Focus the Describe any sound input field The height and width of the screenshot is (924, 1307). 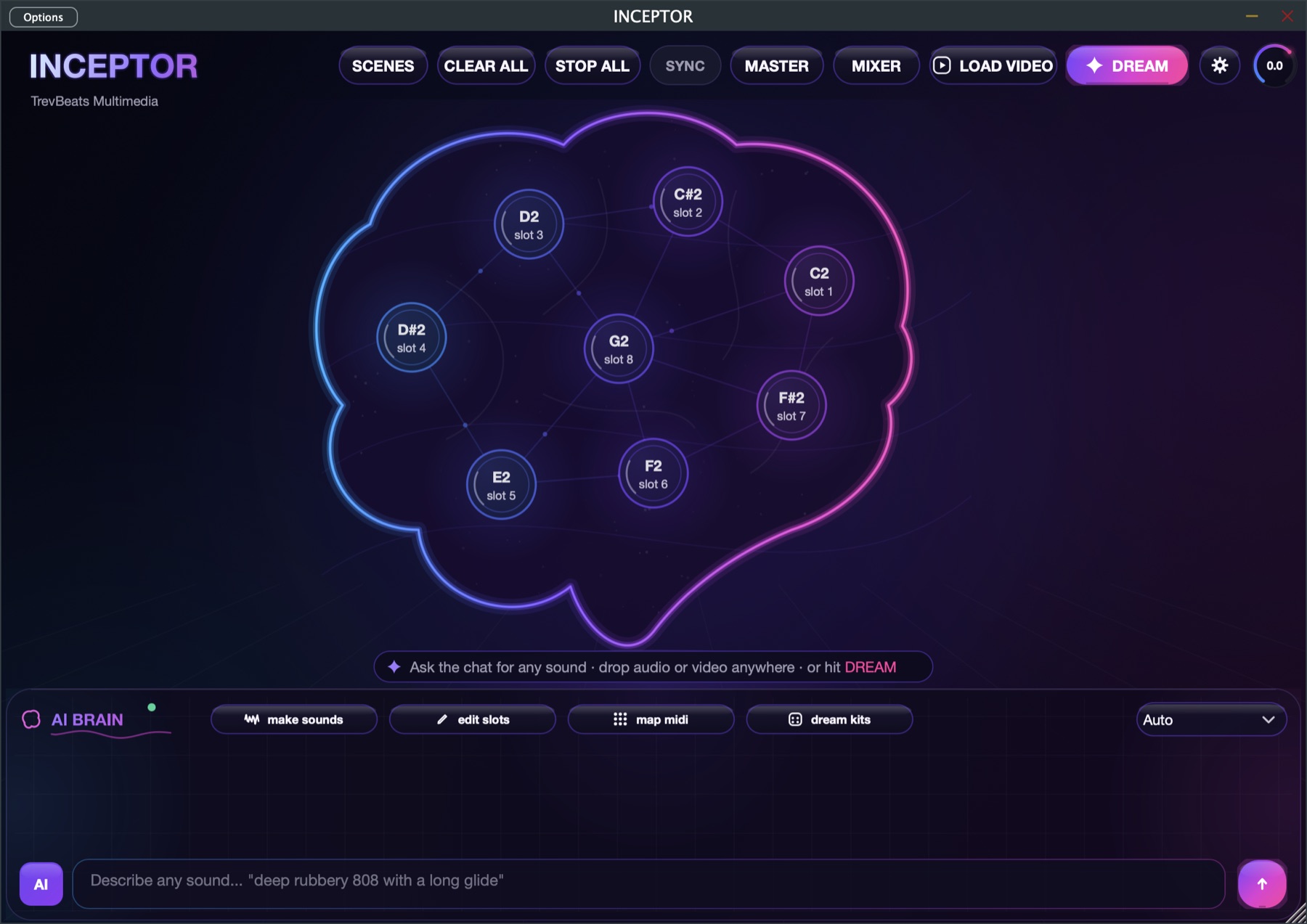click(648, 883)
